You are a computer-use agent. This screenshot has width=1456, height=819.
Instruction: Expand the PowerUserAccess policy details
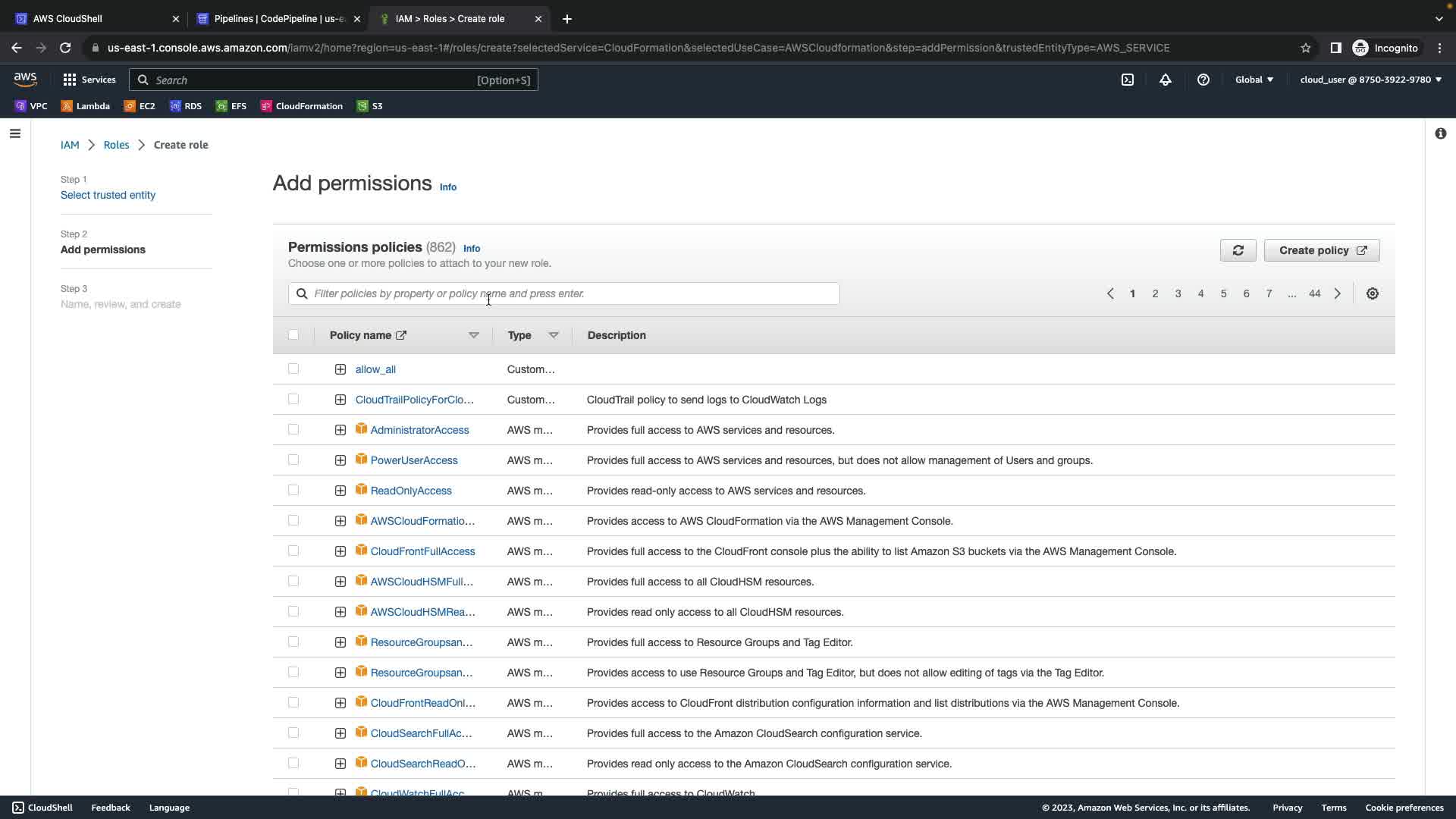pos(340,460)
